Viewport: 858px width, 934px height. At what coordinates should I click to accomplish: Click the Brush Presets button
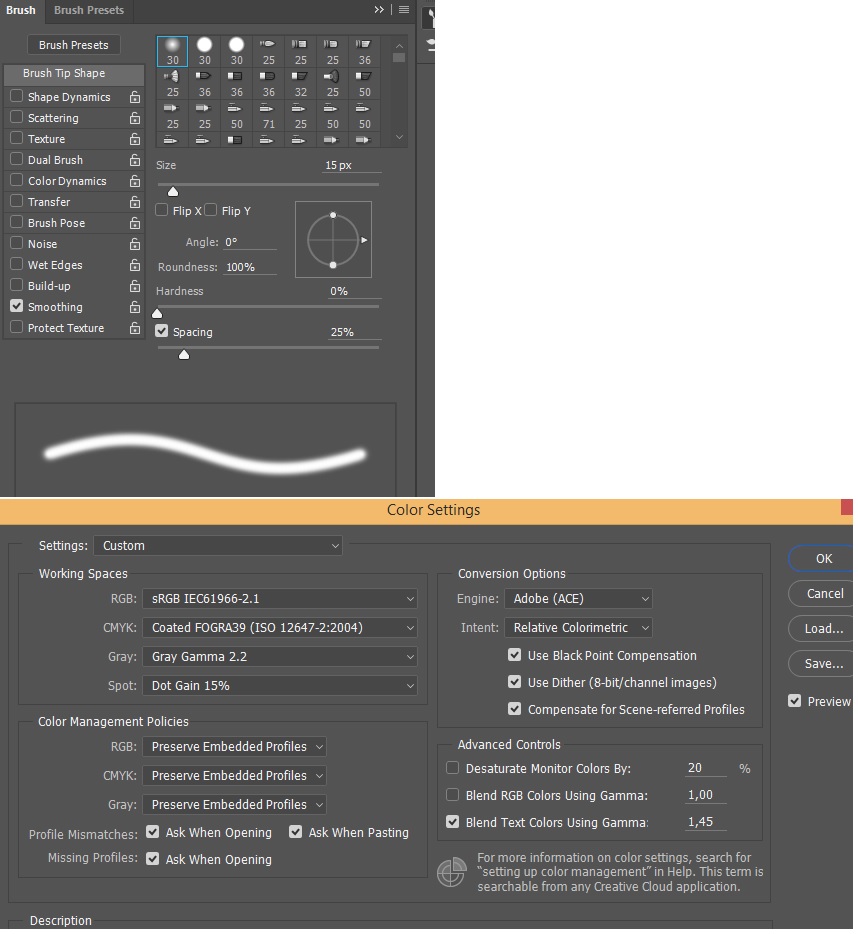[74, 45]
